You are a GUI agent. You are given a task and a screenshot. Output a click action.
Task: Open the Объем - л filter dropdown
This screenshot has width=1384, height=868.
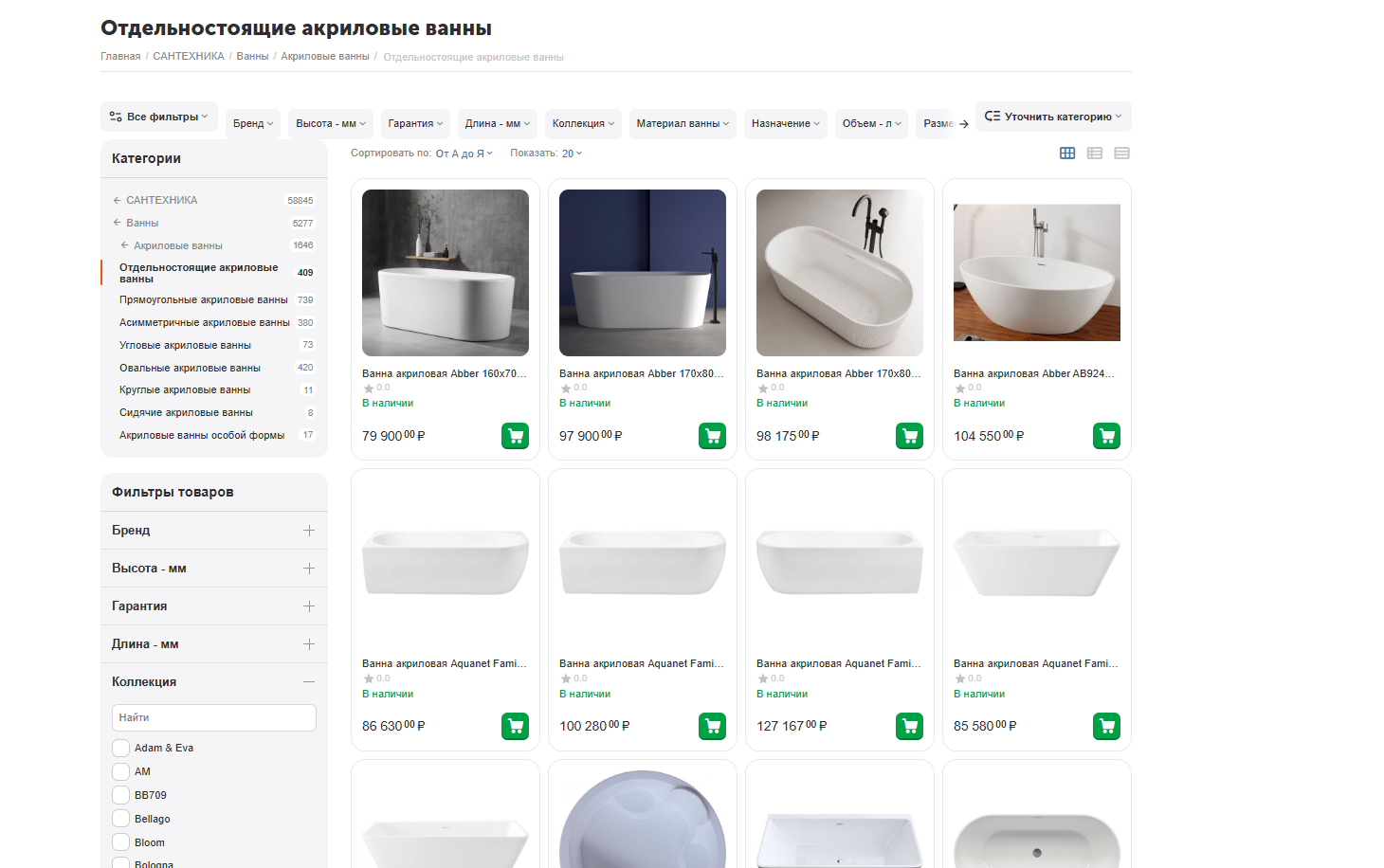(872, 123)
